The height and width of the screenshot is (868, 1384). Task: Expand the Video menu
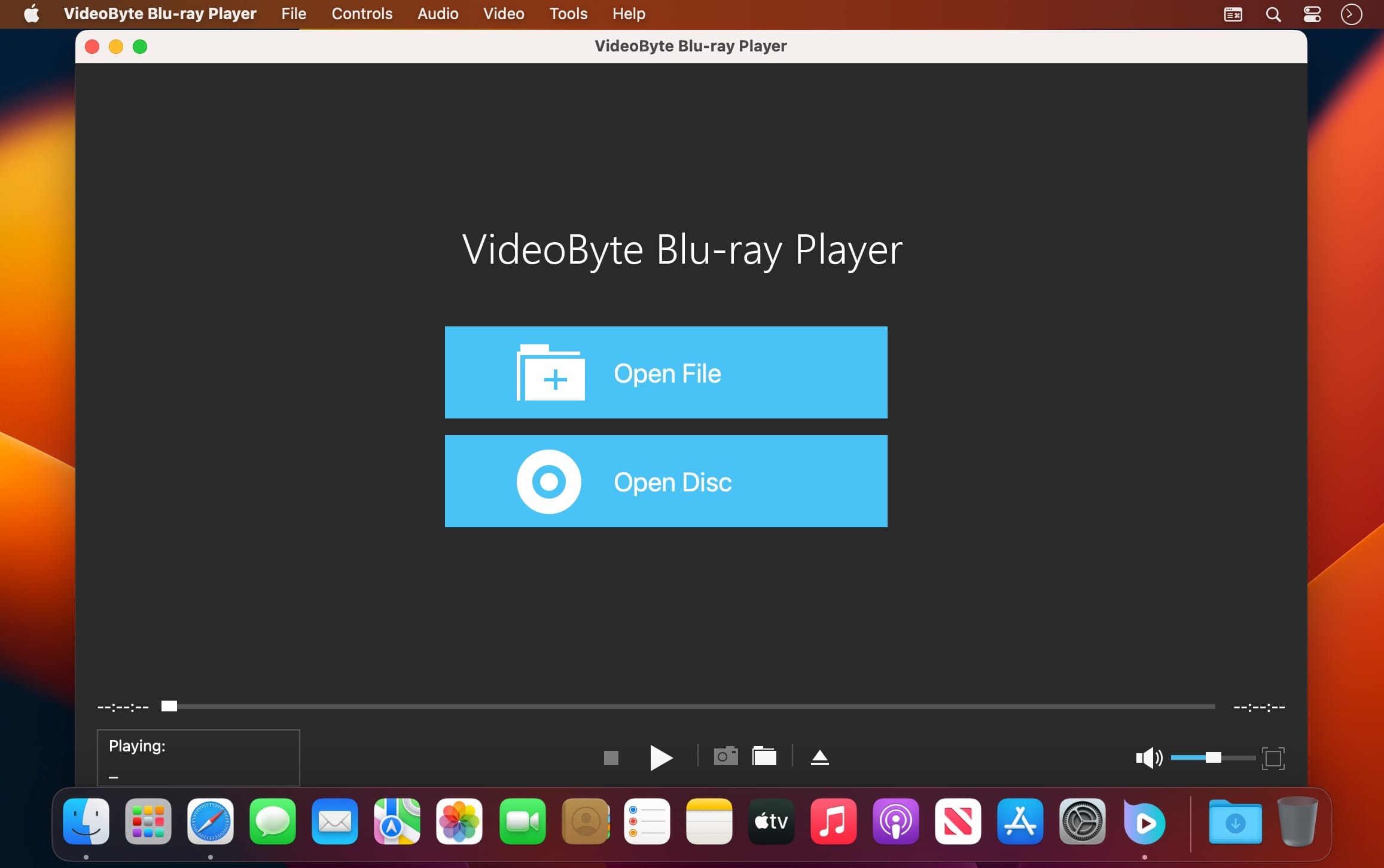504,14
